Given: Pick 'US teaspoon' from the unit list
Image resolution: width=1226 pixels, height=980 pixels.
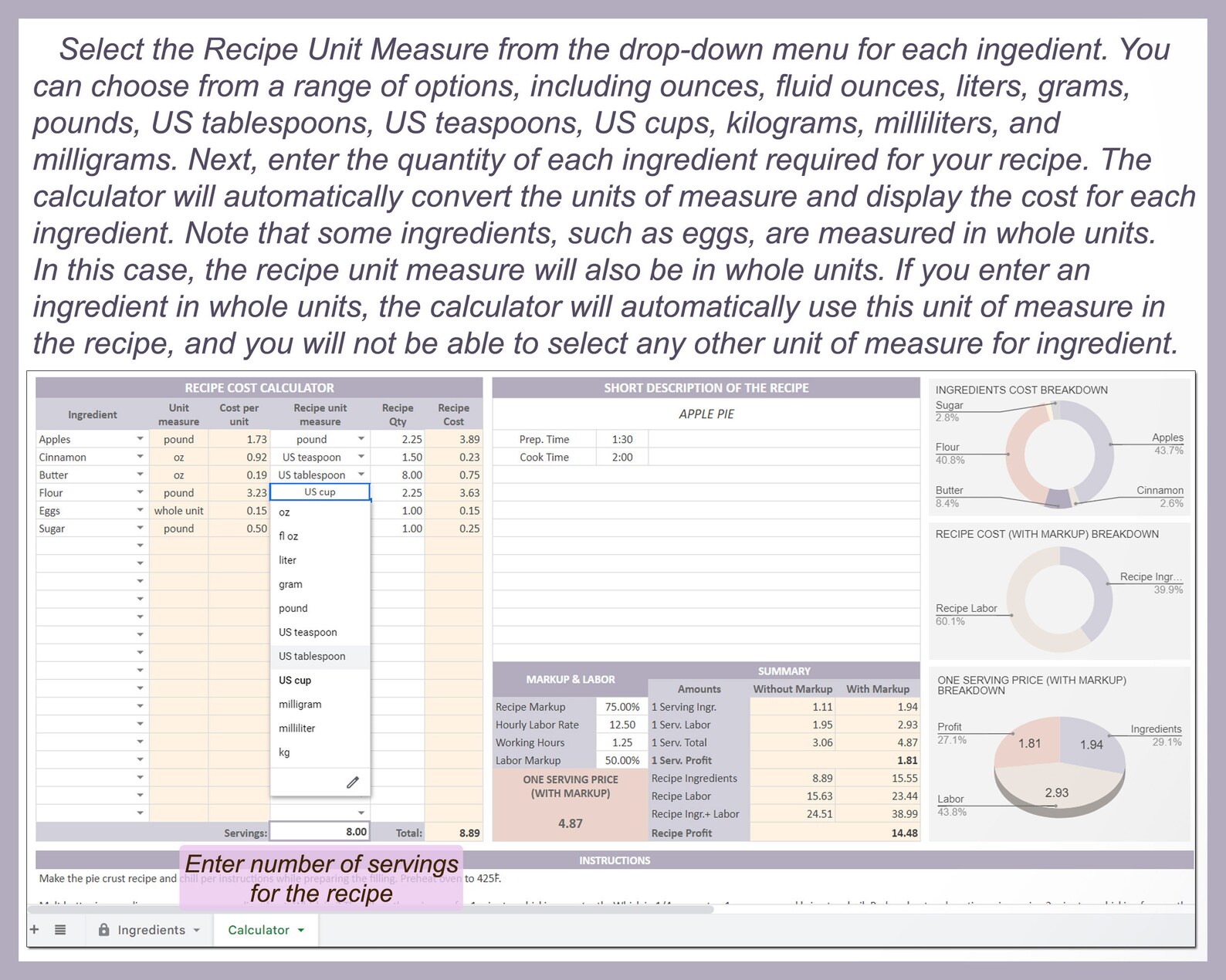Looking at the screenshot, I should [x=320, y=632].
